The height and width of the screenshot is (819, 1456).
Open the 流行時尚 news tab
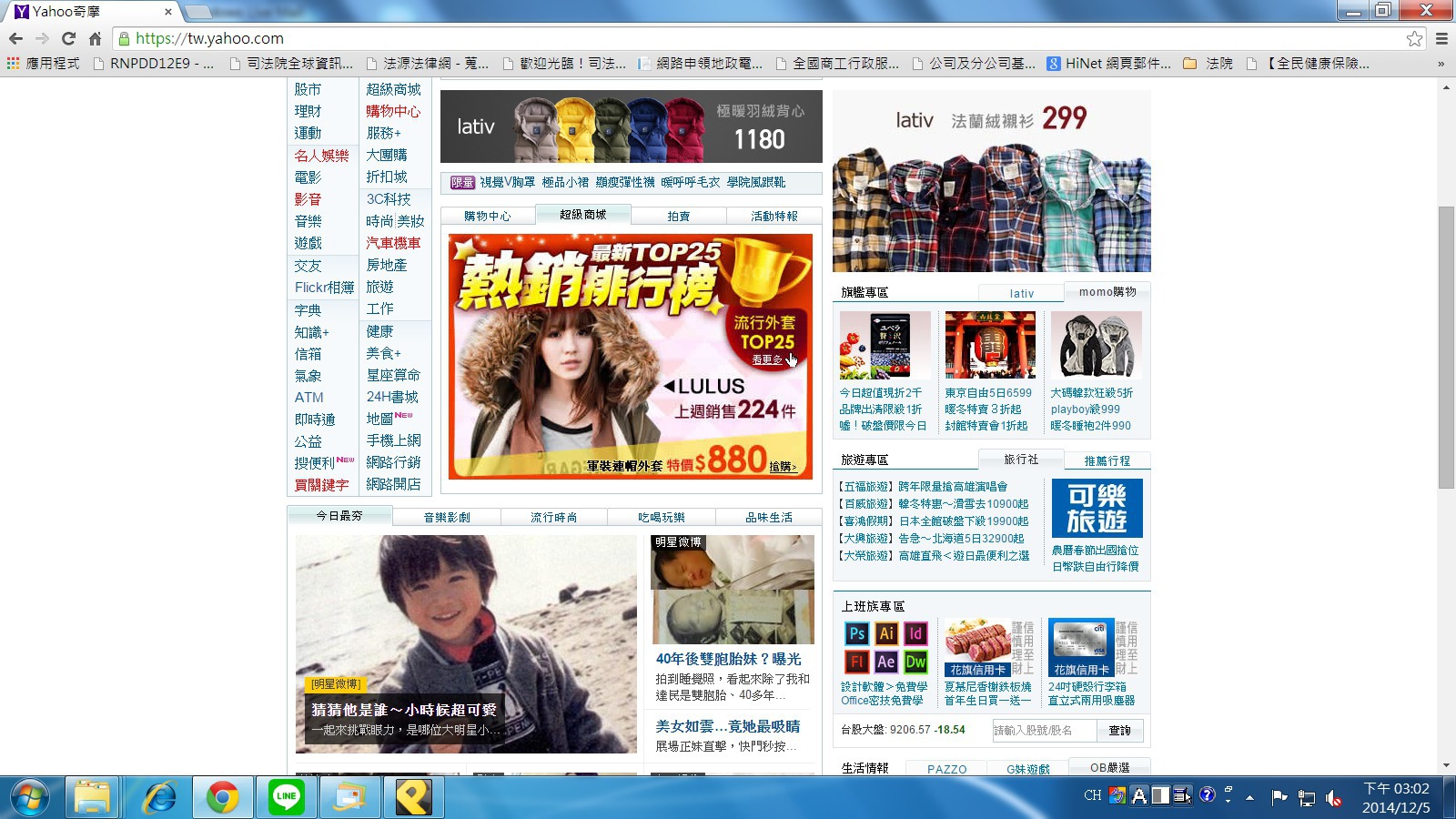point(554,517)
